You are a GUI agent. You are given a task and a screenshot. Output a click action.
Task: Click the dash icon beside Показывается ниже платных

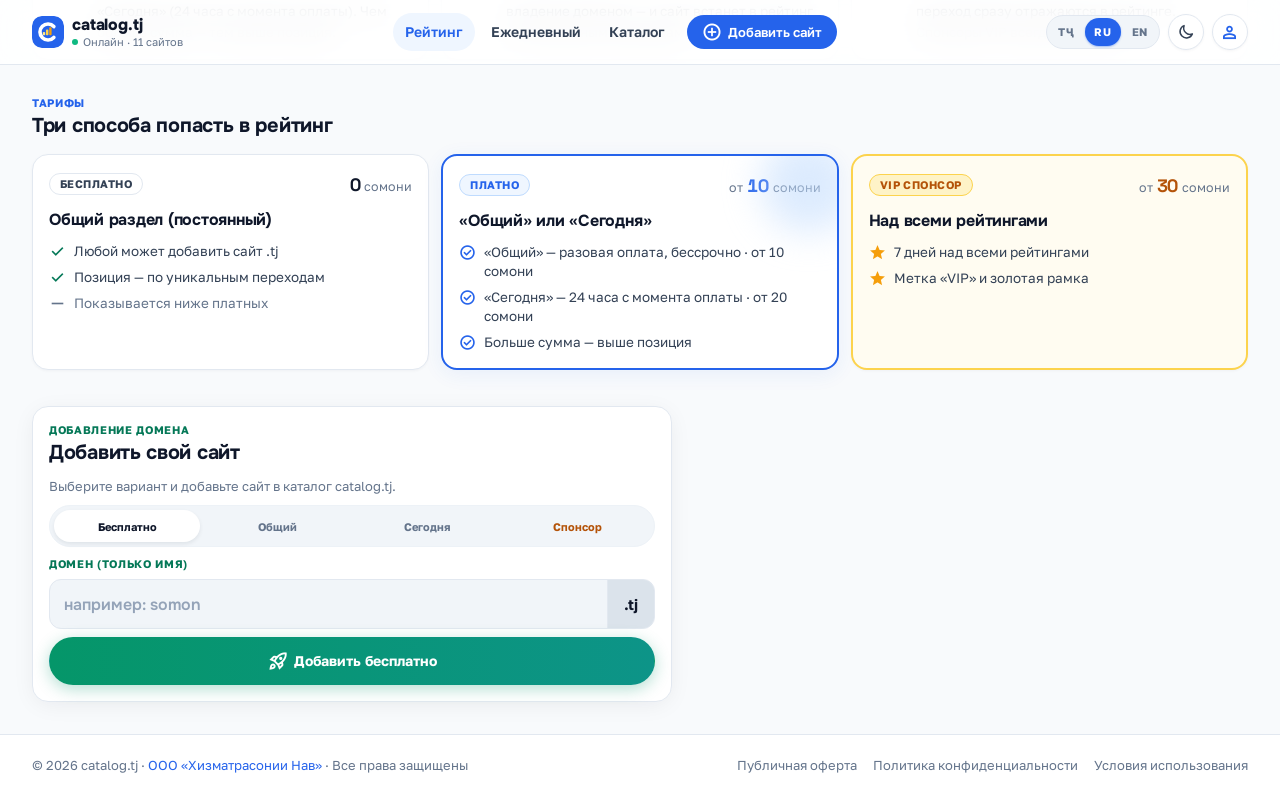[57, 303]
